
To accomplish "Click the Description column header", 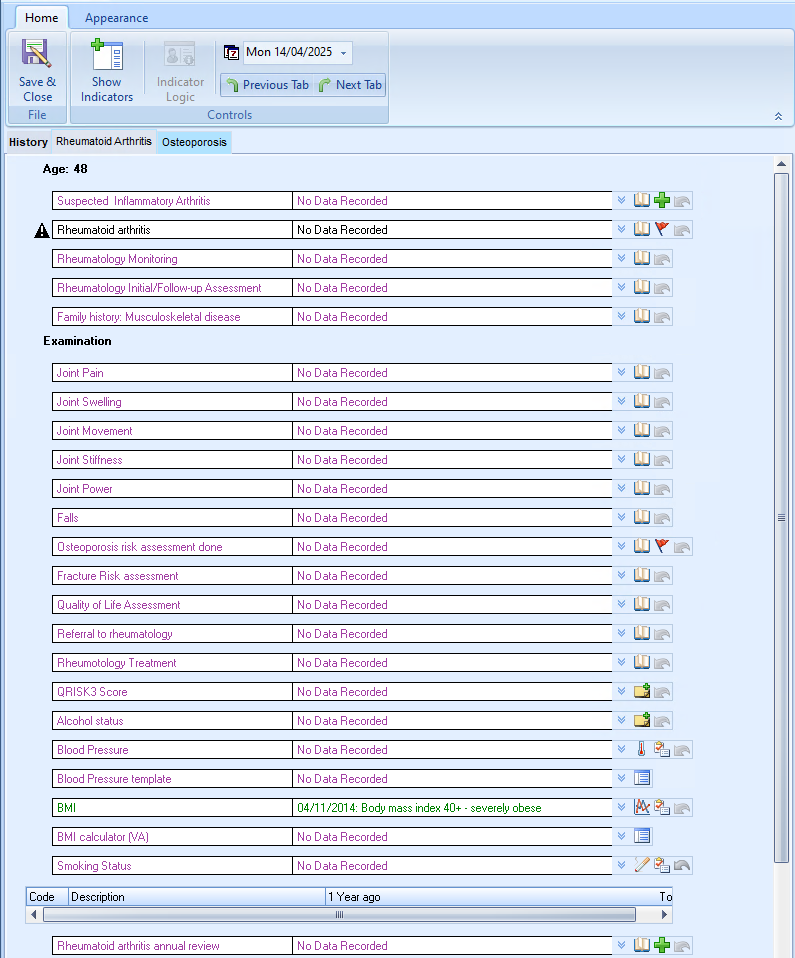I will [196, 896].
